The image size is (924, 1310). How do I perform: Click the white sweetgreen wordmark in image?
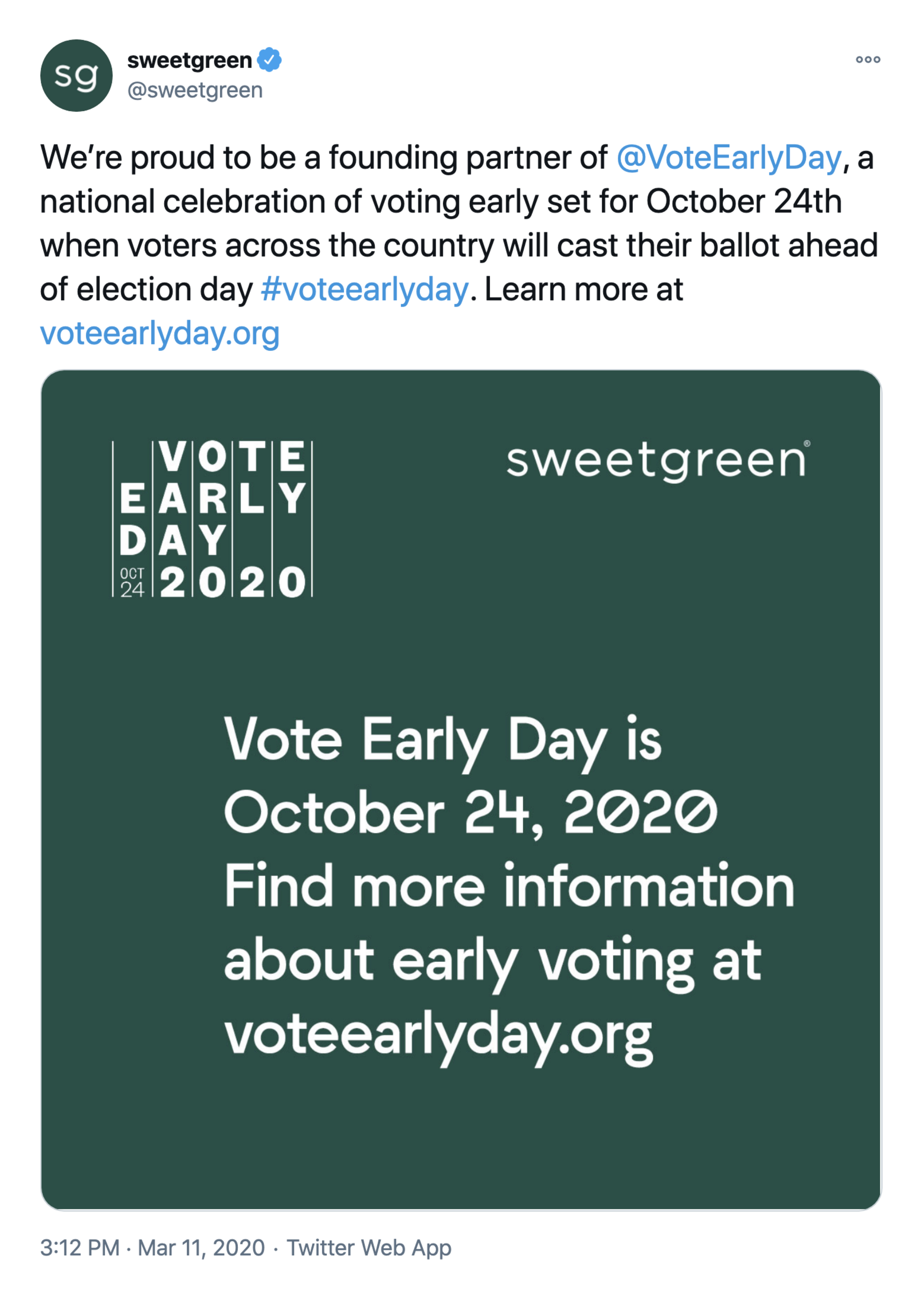click(658, 462)
